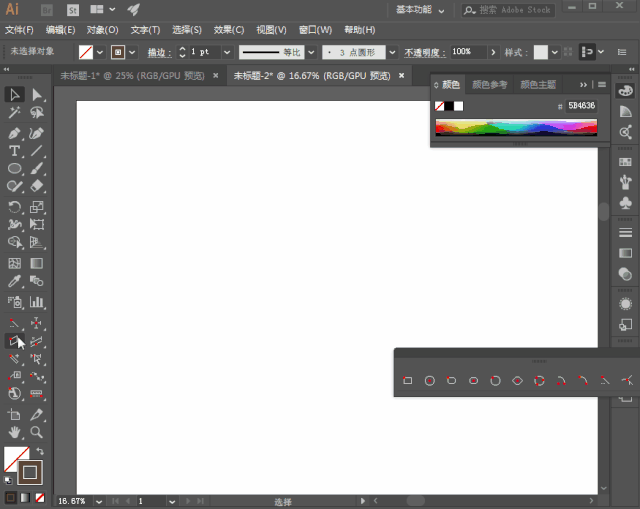Click the hex color value field
640x509 pixels.
coord(582,106)
